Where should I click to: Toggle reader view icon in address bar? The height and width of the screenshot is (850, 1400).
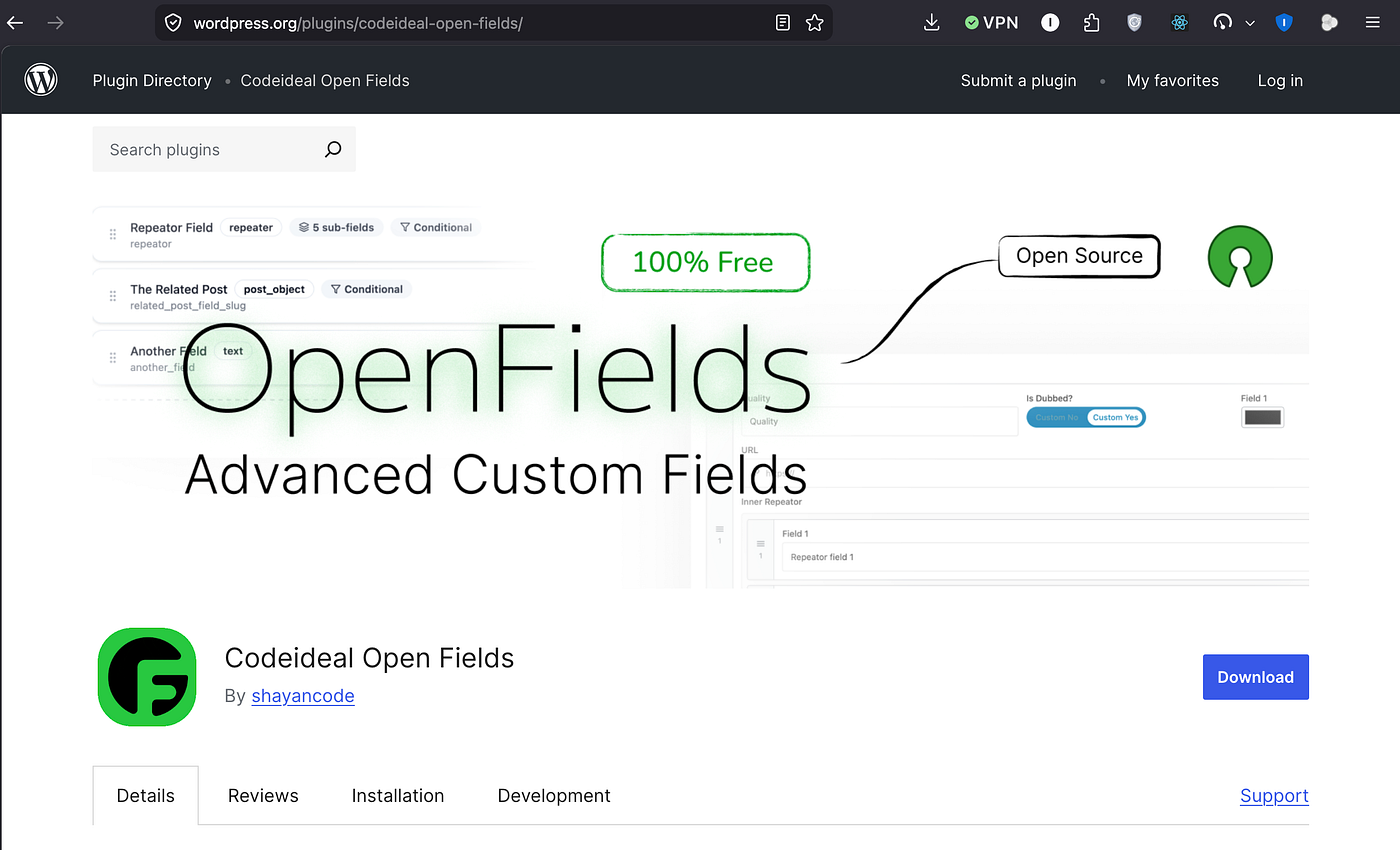(x=783, y=22)
